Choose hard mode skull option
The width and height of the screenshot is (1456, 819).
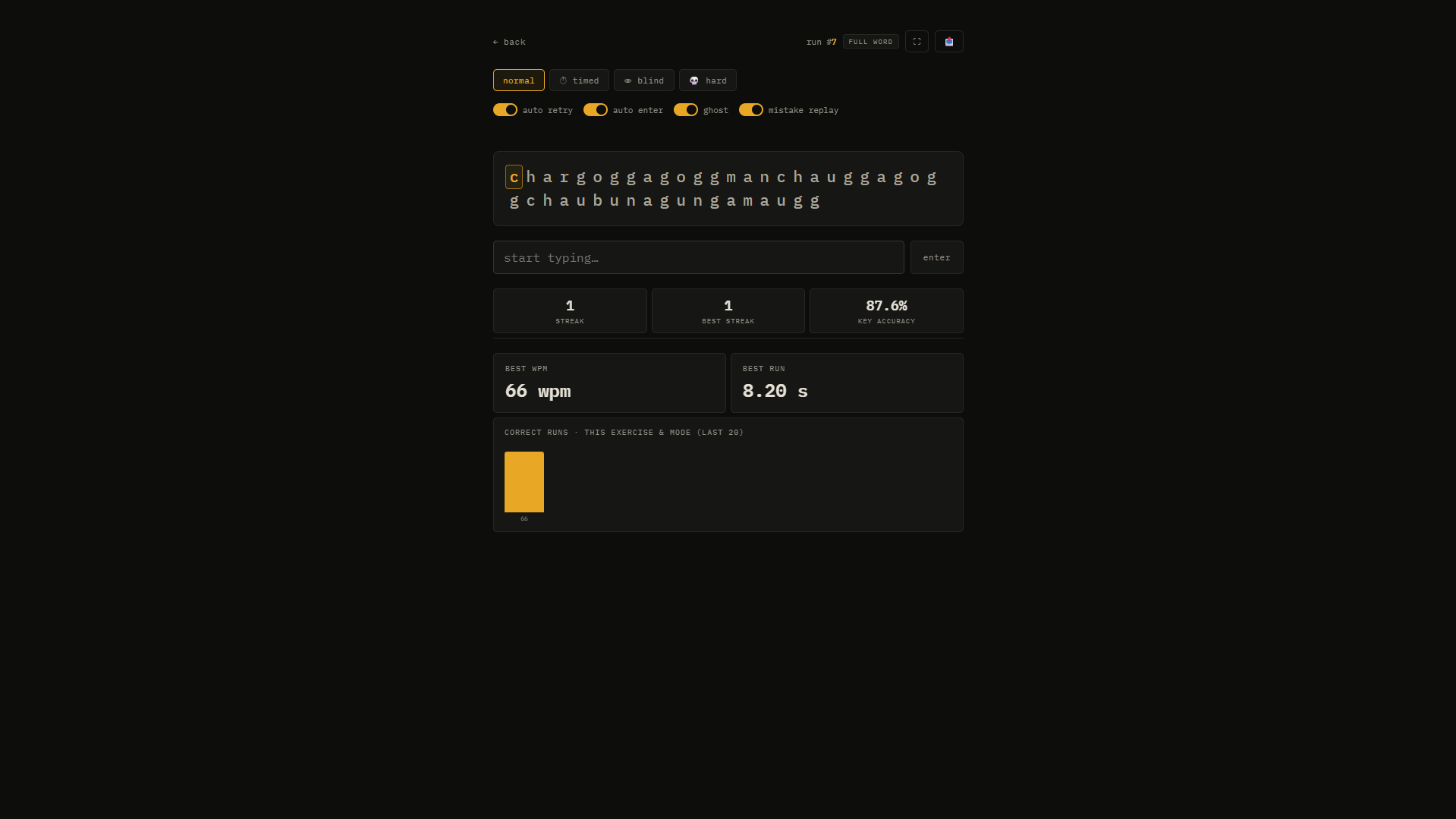click(707, 80)
